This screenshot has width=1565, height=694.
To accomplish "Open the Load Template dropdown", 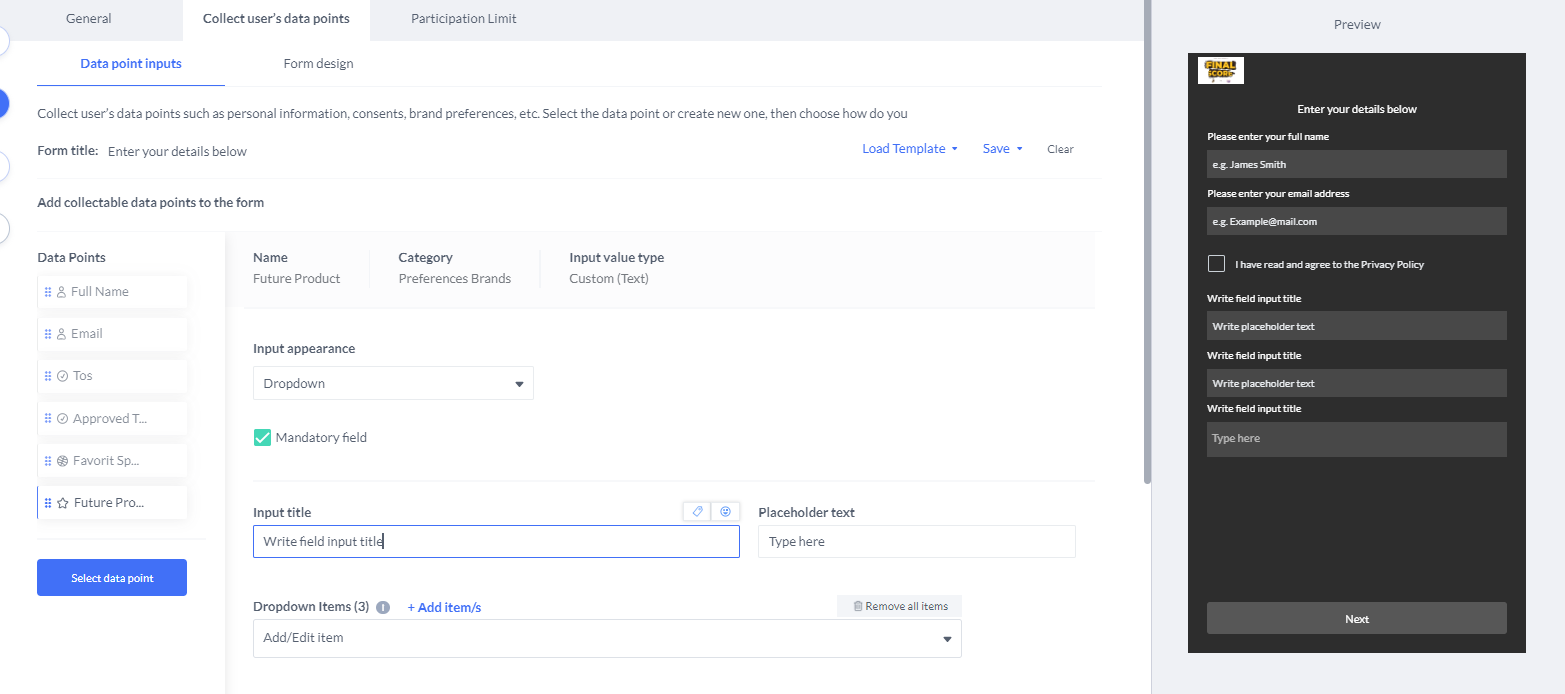I will tap(910, 149).
